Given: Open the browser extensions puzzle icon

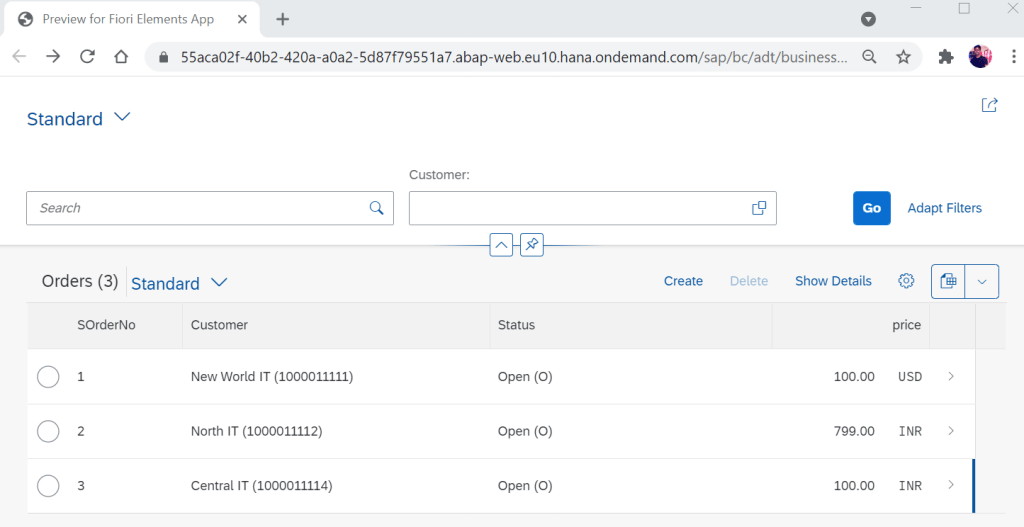Looking at the screenshot, I should tap(945, 57).
